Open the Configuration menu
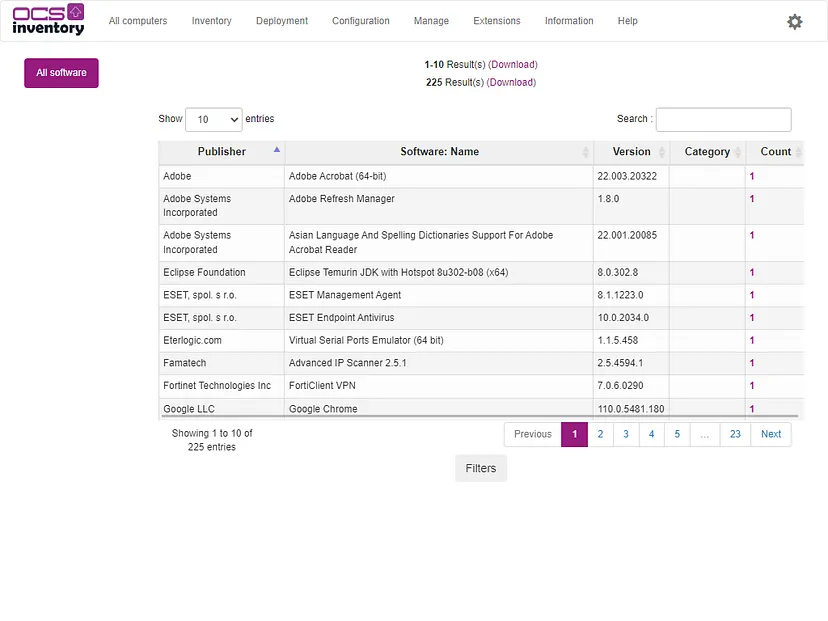 pyautogui.click(x=361, y=21)
